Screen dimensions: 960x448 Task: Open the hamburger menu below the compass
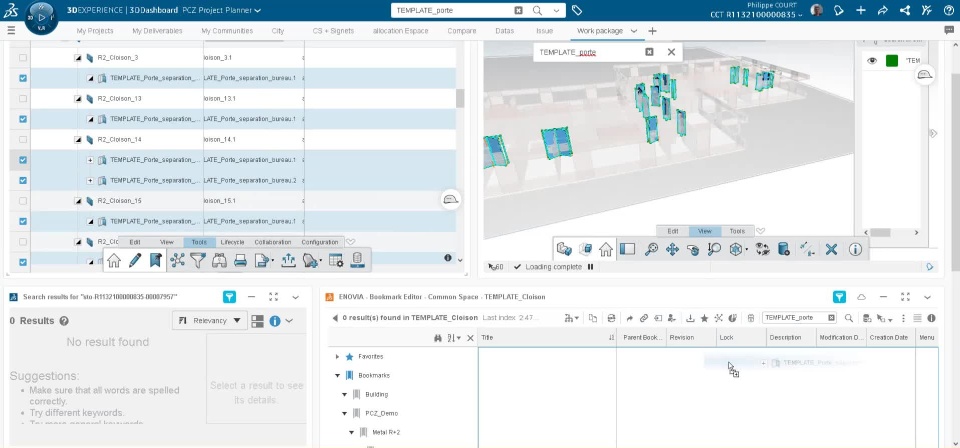click(x=11, y=30)
